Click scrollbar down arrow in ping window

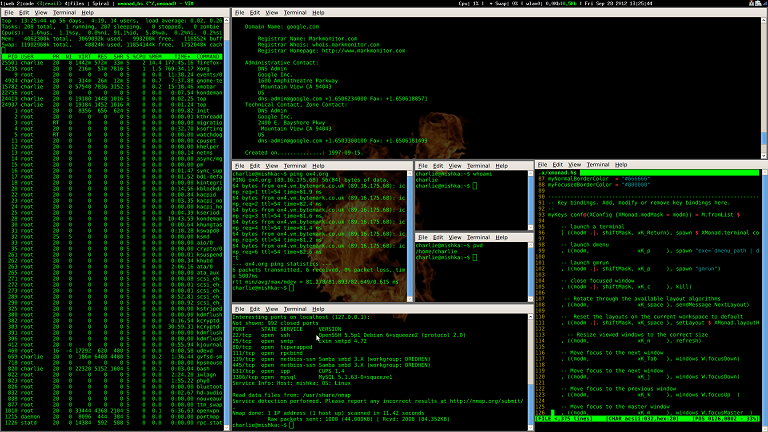point(410,299)
